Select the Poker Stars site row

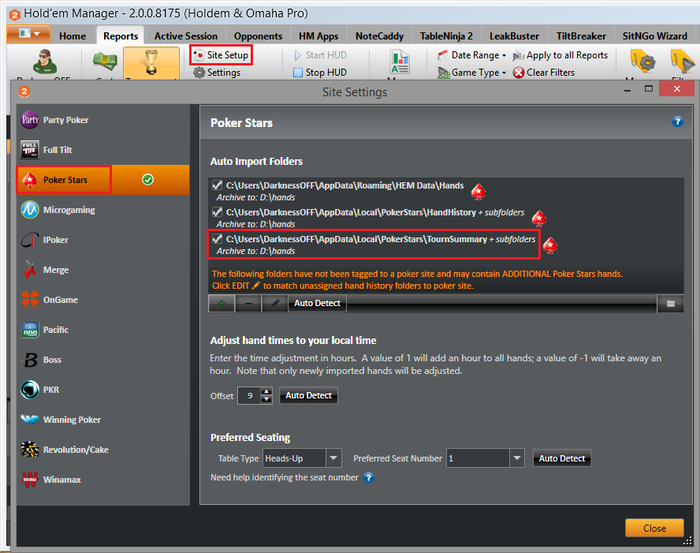point(103,179)
